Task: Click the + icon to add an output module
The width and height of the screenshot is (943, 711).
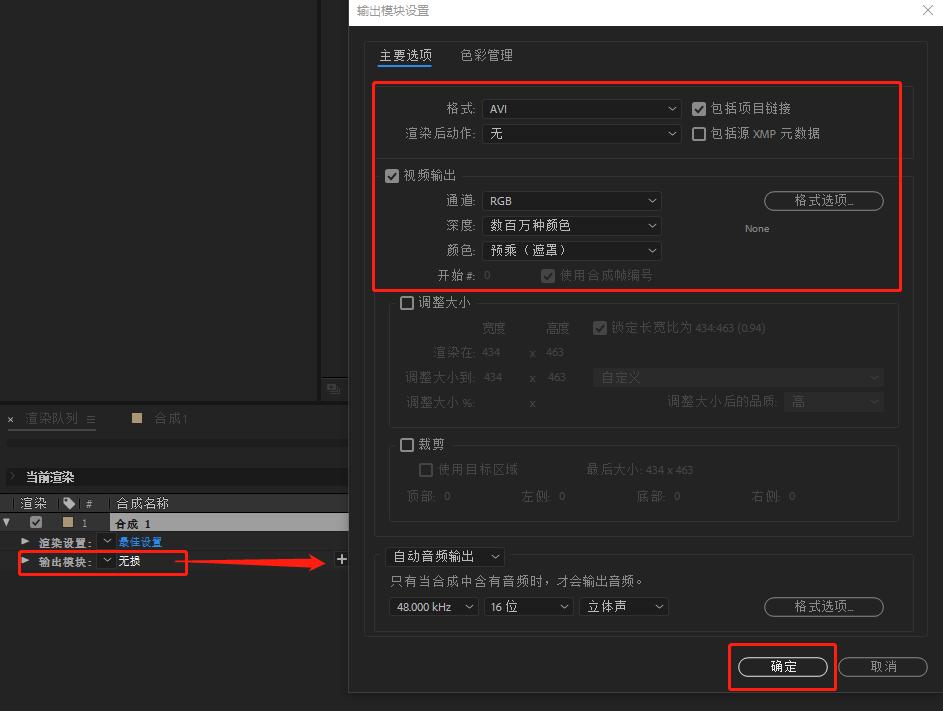Action: (341, 560)
